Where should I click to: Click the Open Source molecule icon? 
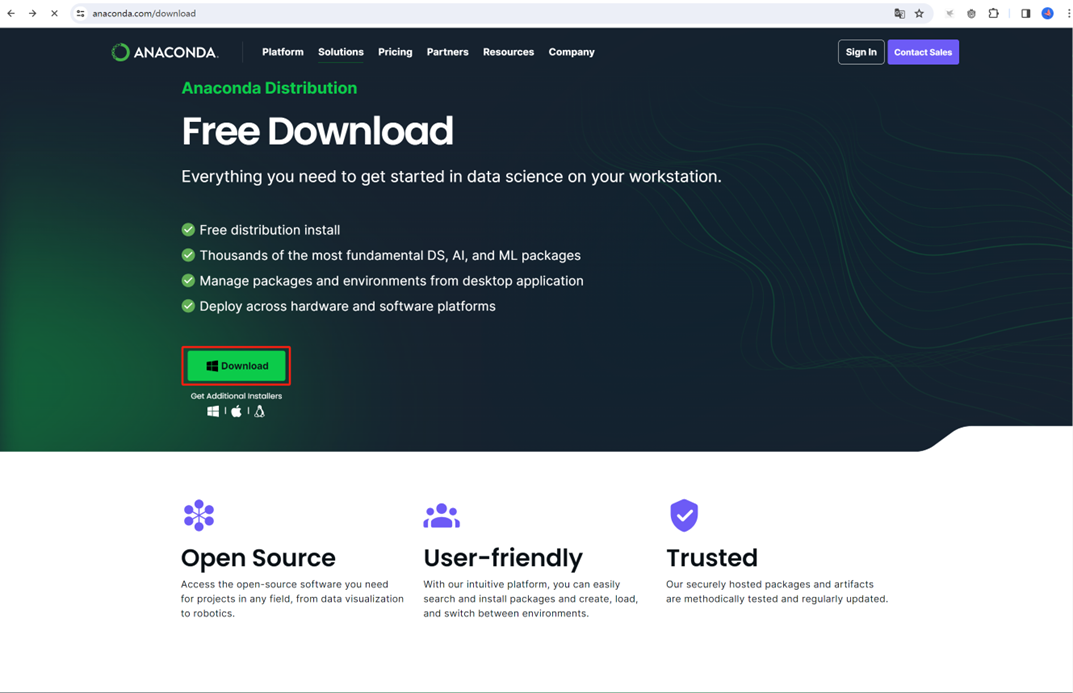pos(199,515)
